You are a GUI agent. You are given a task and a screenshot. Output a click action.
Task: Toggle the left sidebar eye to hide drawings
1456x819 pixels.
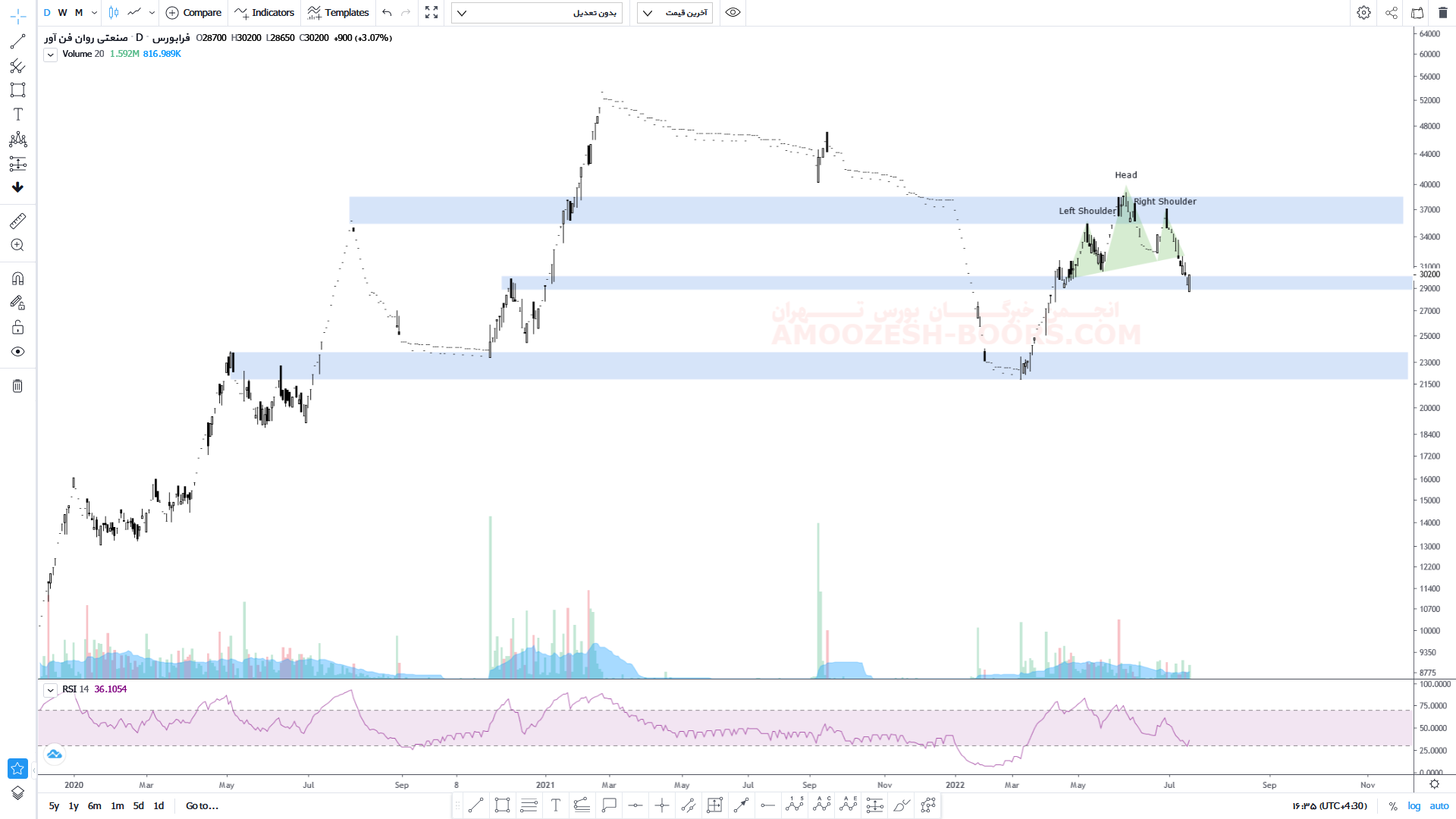tap(17, 352)
